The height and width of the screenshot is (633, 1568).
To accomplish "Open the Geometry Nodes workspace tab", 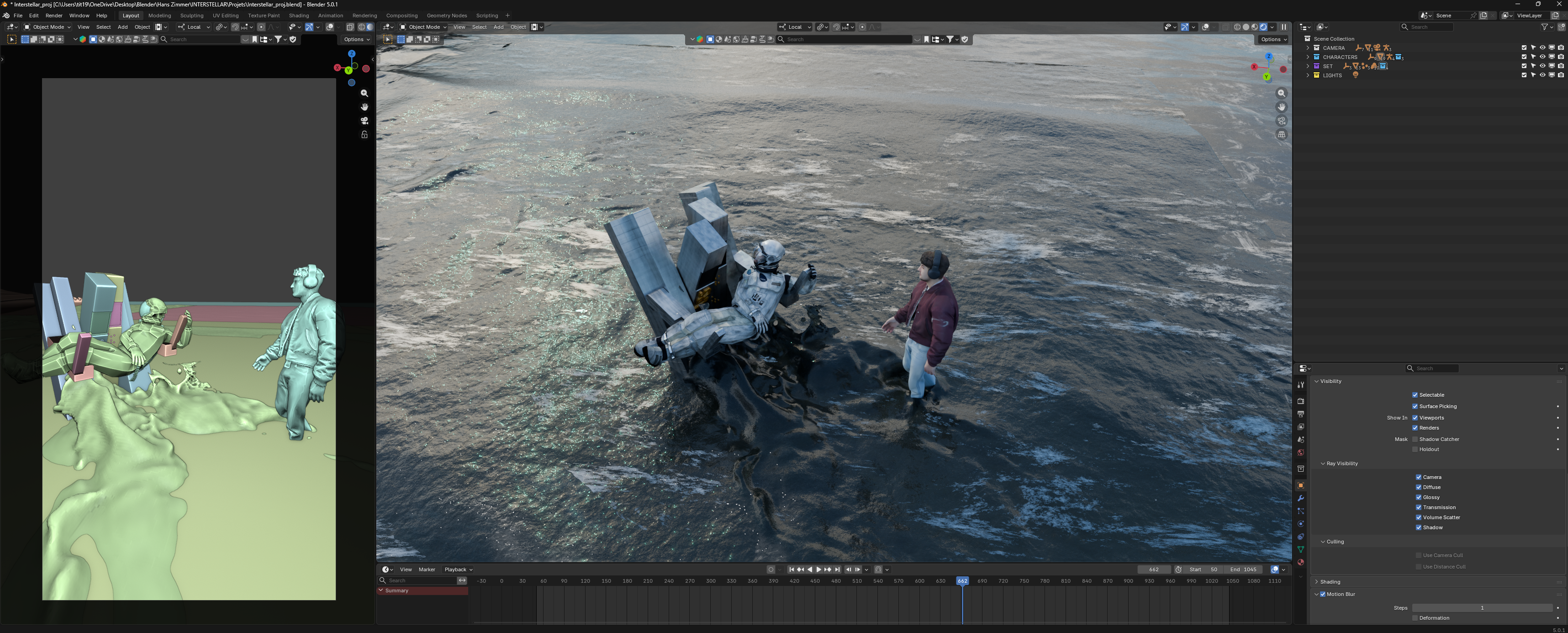I will (447, 15).
